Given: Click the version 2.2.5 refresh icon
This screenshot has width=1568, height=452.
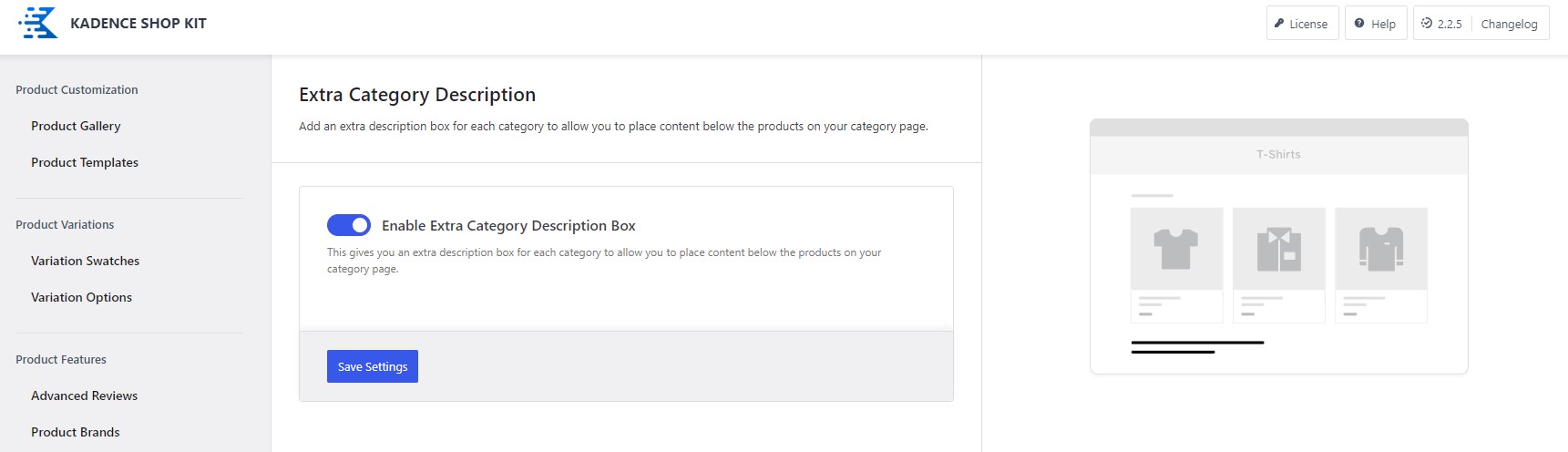Looking at the screenshot, I should [1427, 24].
